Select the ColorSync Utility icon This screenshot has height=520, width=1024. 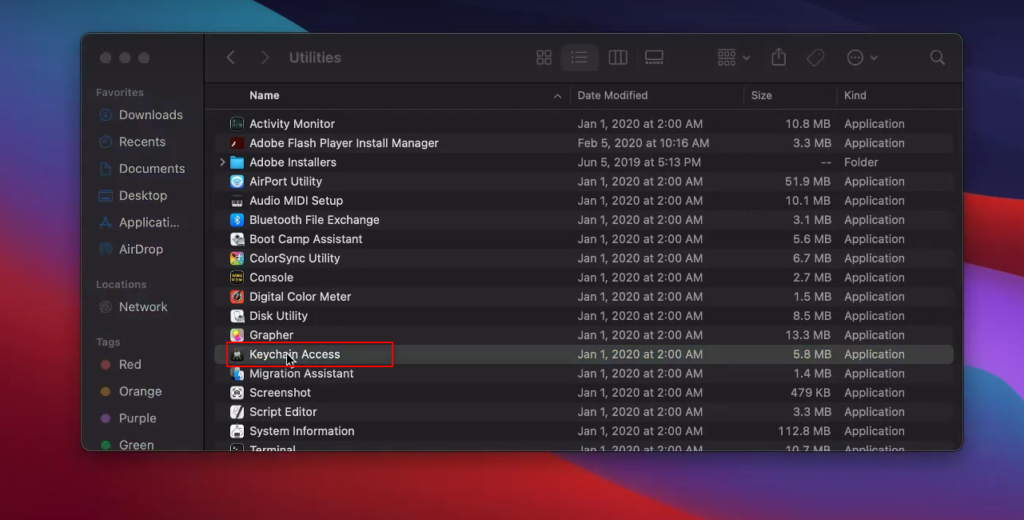[237, 258]
